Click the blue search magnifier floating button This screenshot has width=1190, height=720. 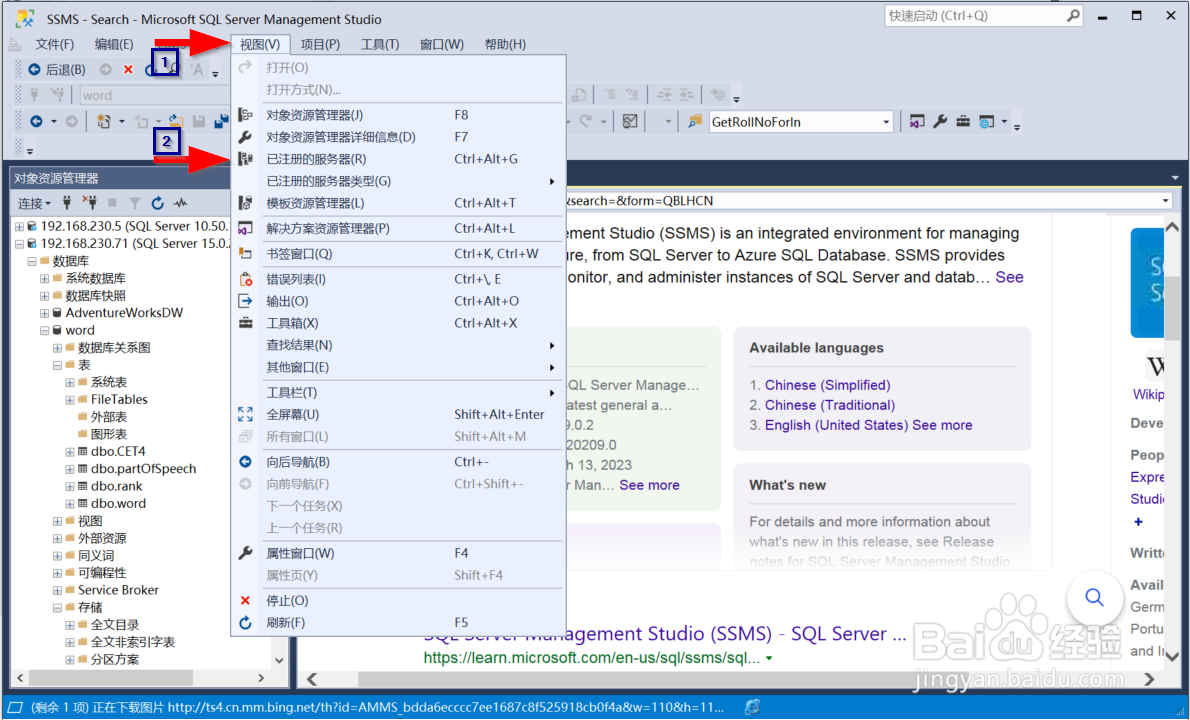tap(1094, 598)
